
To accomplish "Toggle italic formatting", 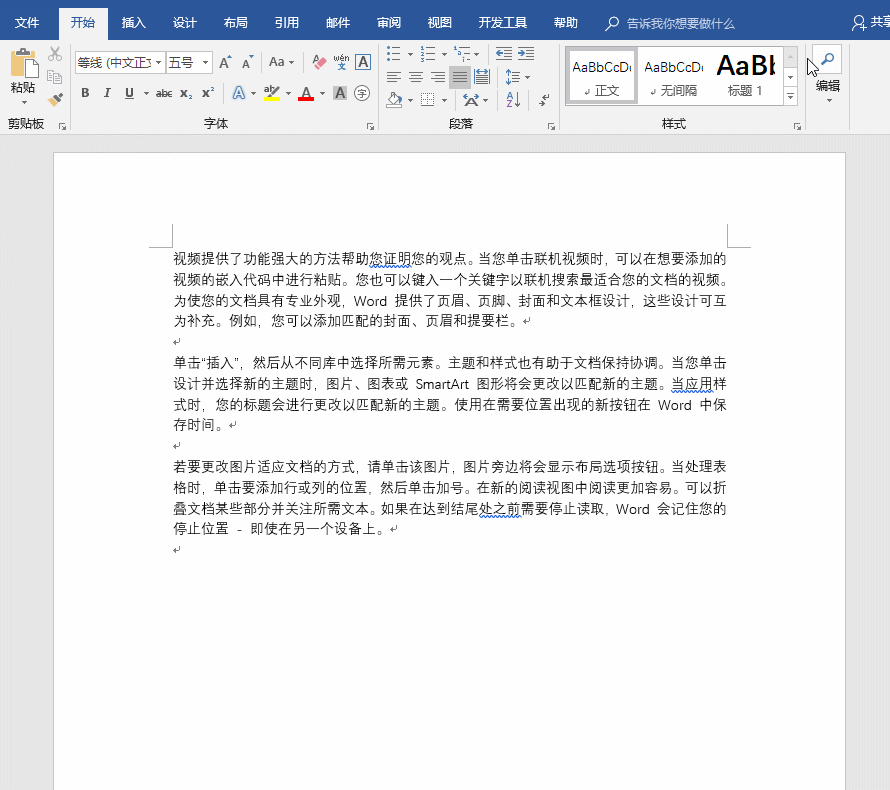I will (x=107, y=92).
